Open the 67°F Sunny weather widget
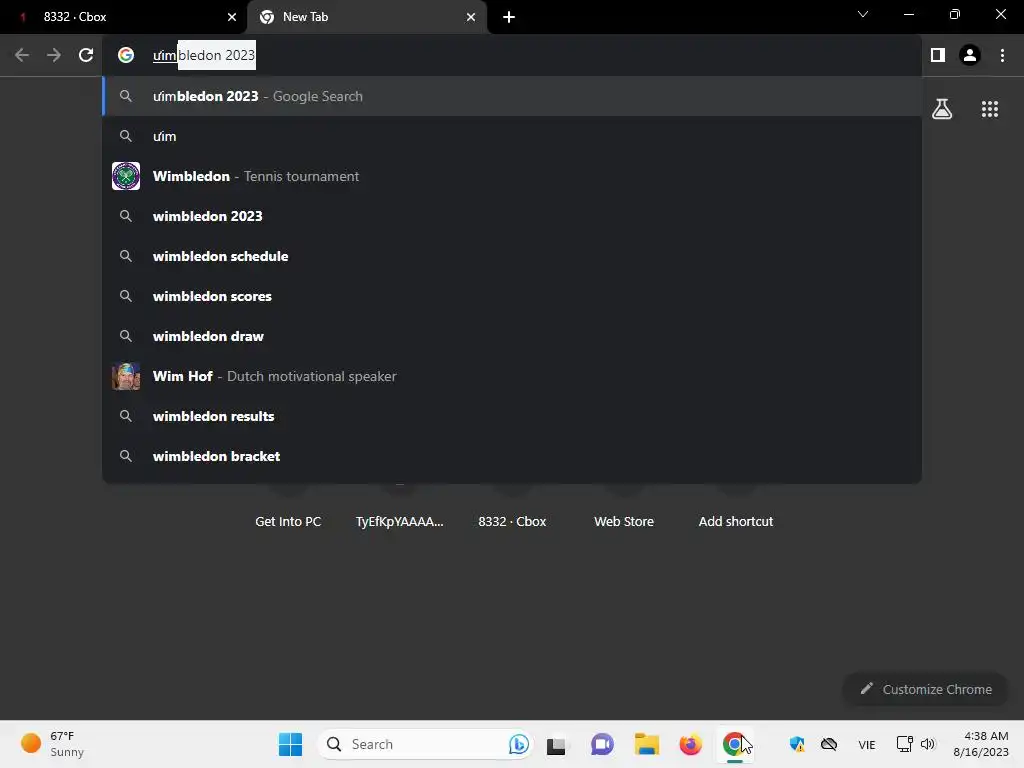This screenshot has width=1024, height=768. (x=52, y=744)
